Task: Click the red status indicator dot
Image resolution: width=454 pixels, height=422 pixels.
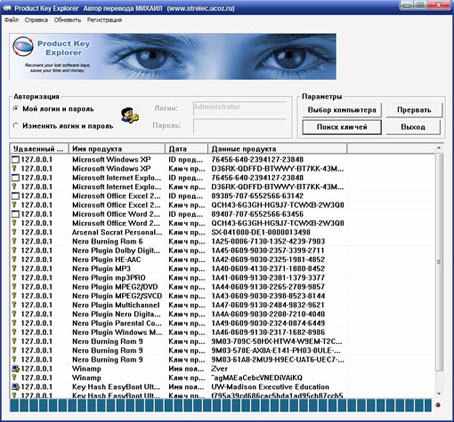Action: tap(438, 405)
